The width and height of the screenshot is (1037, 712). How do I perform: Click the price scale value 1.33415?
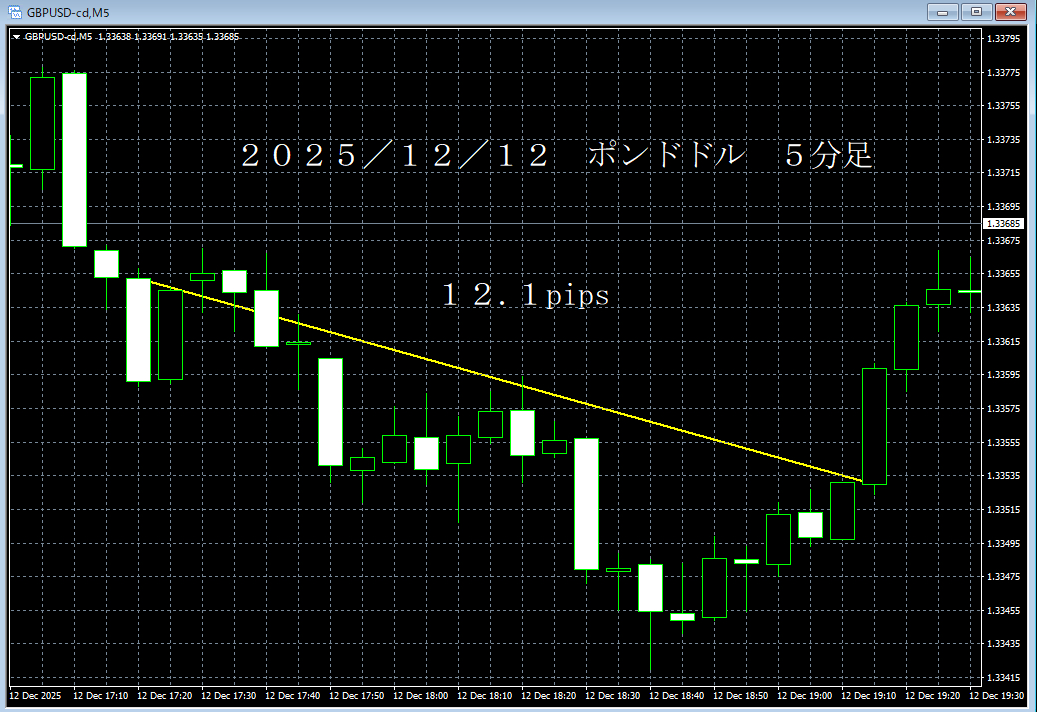click(1003, 678)
